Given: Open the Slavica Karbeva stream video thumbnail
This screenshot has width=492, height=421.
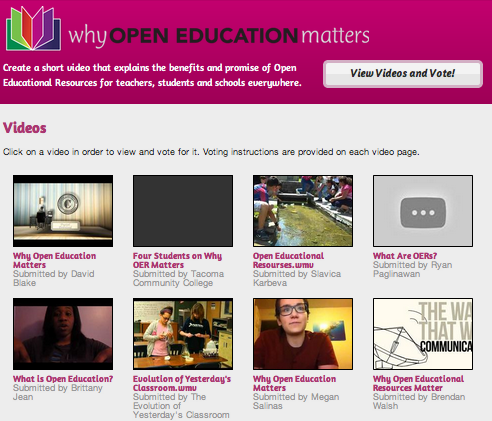Looking at the screenshot, I should [303, 211].
